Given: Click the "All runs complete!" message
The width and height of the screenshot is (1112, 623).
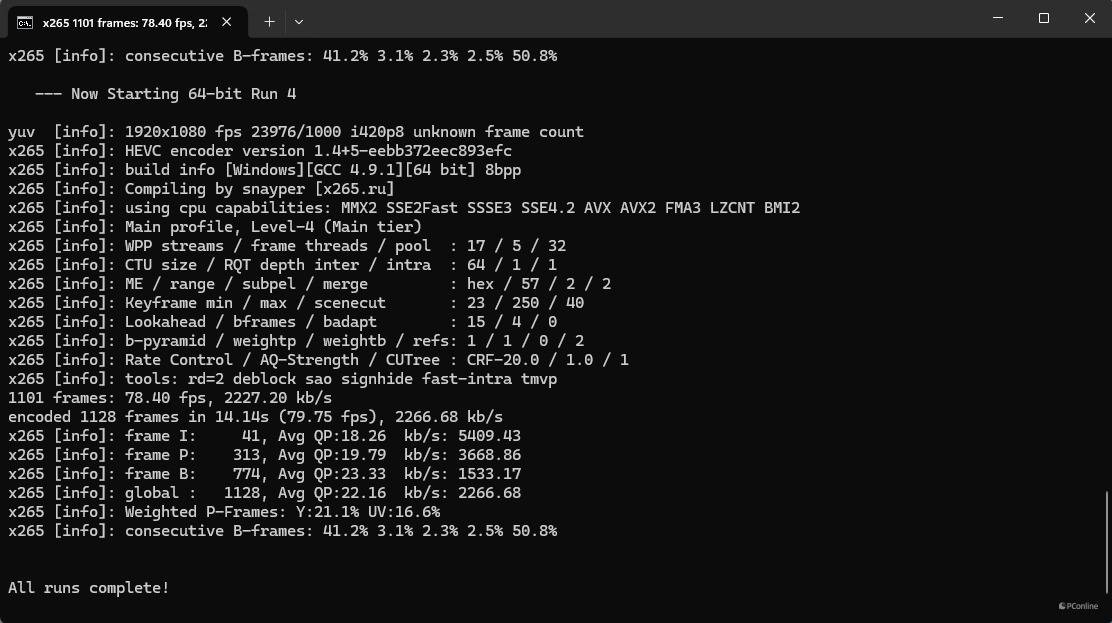Looking at the screenshot, I should [89, 588].
